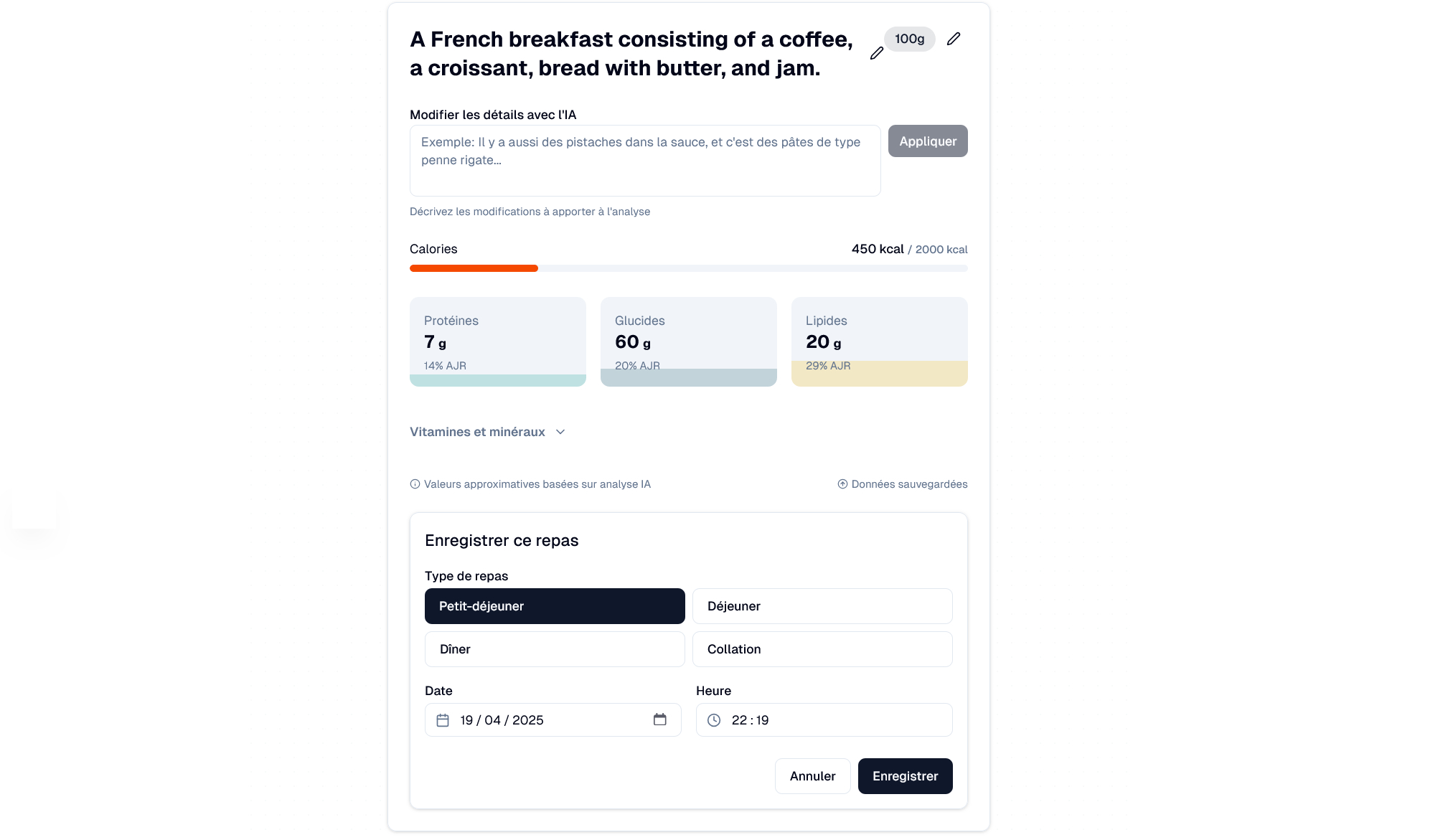
Task: Focus the Modifier les détails text area
Action: [645, 161]
